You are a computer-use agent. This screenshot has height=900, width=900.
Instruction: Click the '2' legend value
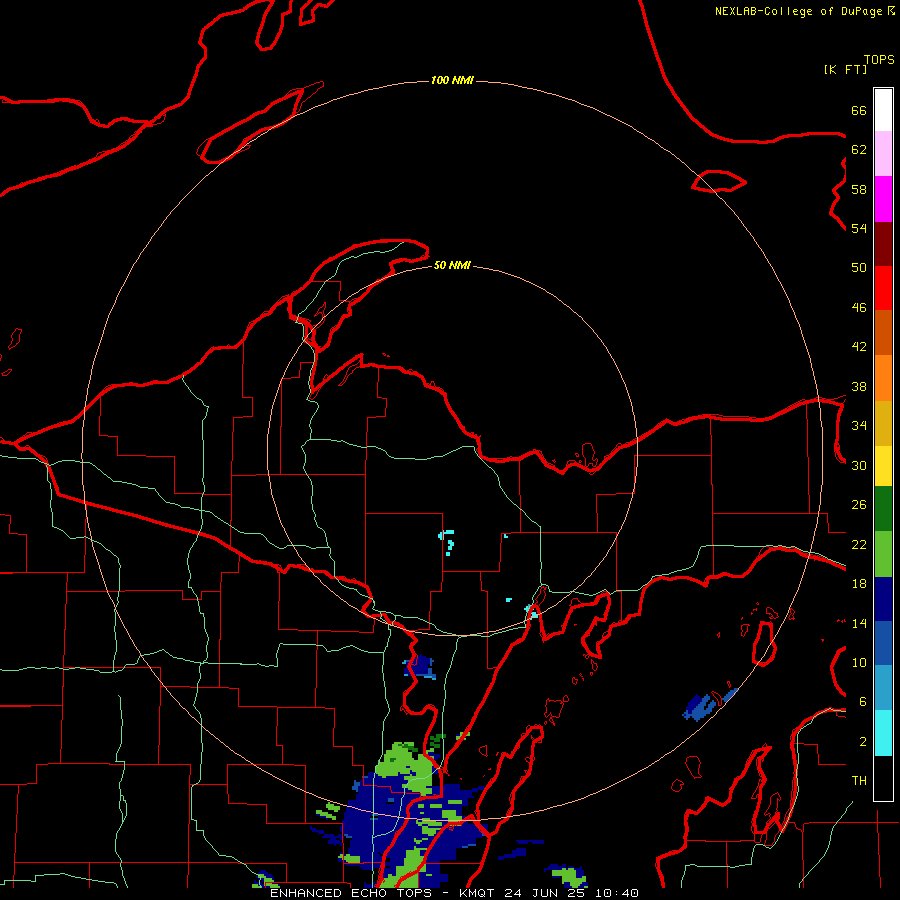point(862,742)
